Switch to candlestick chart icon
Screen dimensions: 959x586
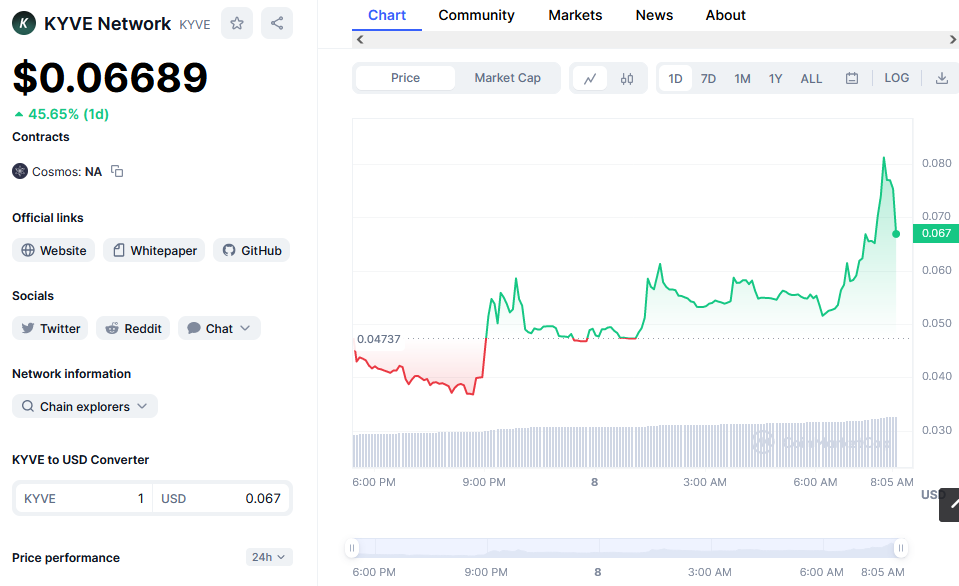pyautogui.click(x=627, y=78)
